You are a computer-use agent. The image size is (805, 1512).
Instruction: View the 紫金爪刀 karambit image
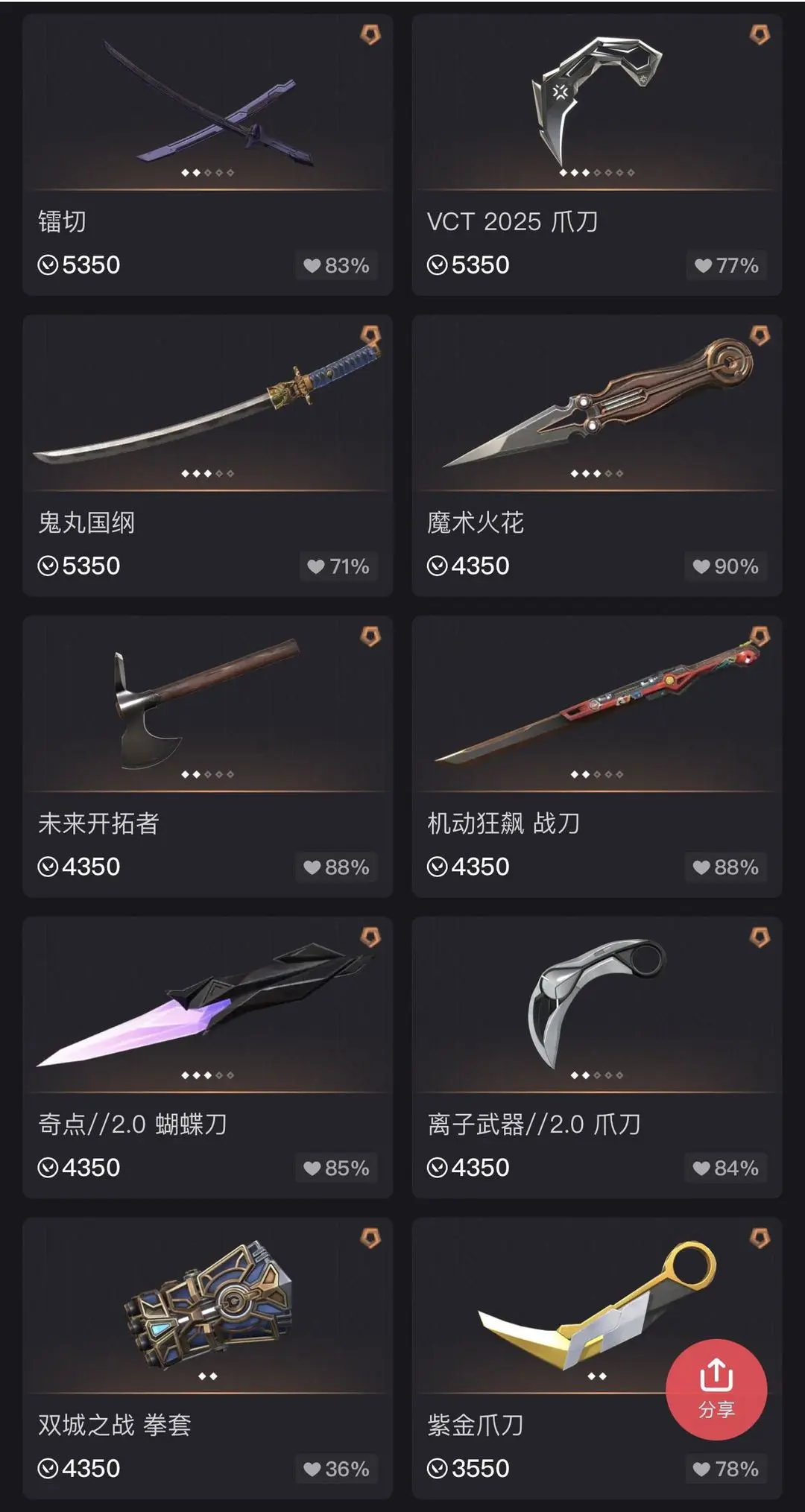tap(596, 1304)
